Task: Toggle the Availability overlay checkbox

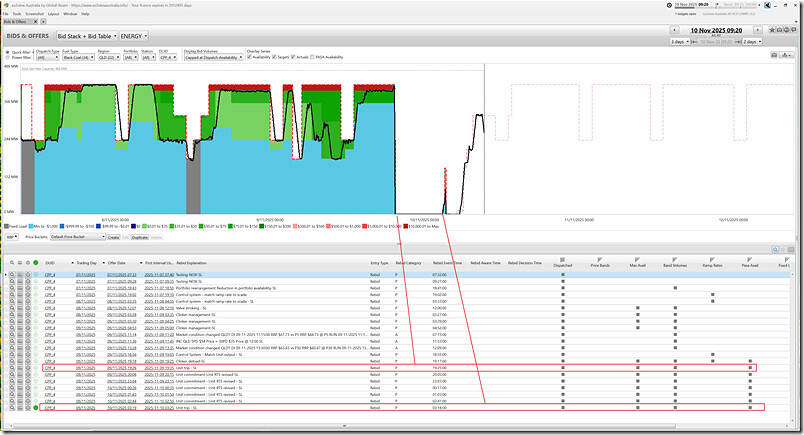Action: [x=250, y=57]
